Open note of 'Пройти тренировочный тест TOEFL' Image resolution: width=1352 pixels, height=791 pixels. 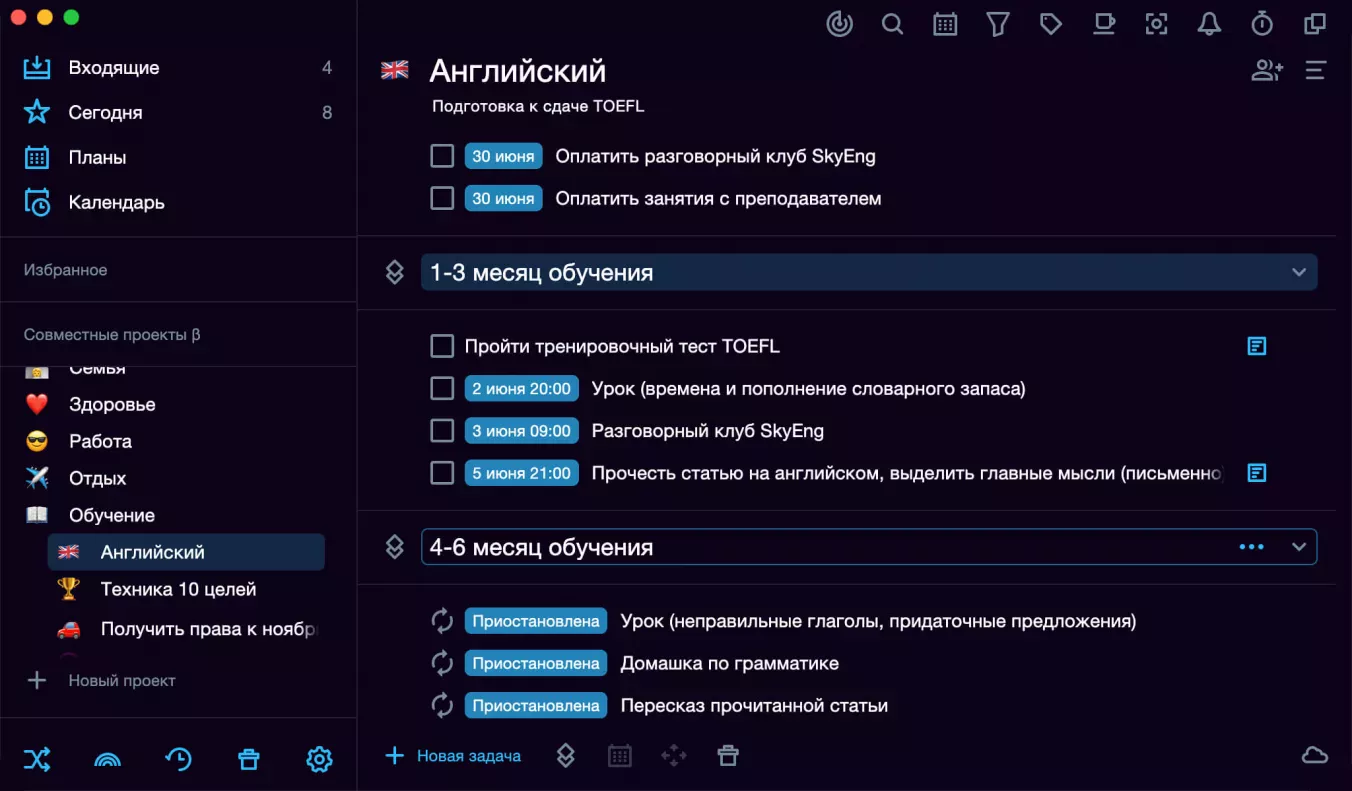click(1257, 346)
